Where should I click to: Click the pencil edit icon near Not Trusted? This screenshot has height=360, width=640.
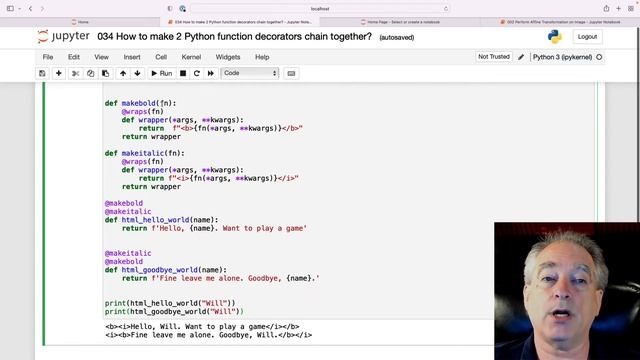[521, 57]
